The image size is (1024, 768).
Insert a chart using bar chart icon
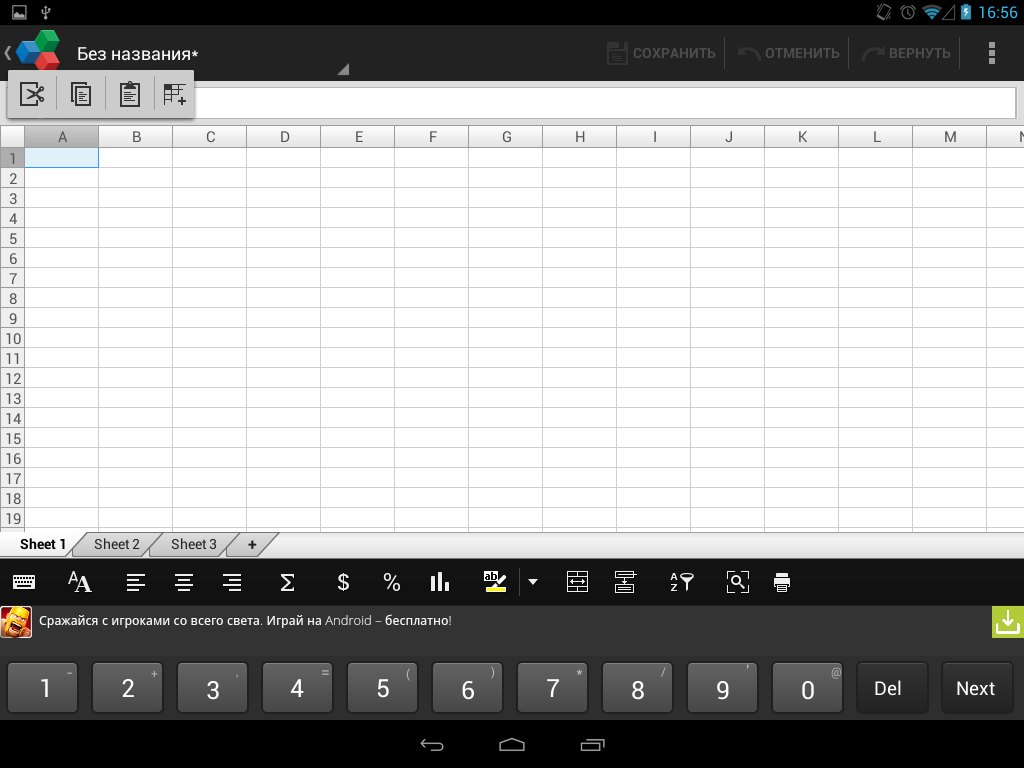click(x=440, y=582)
